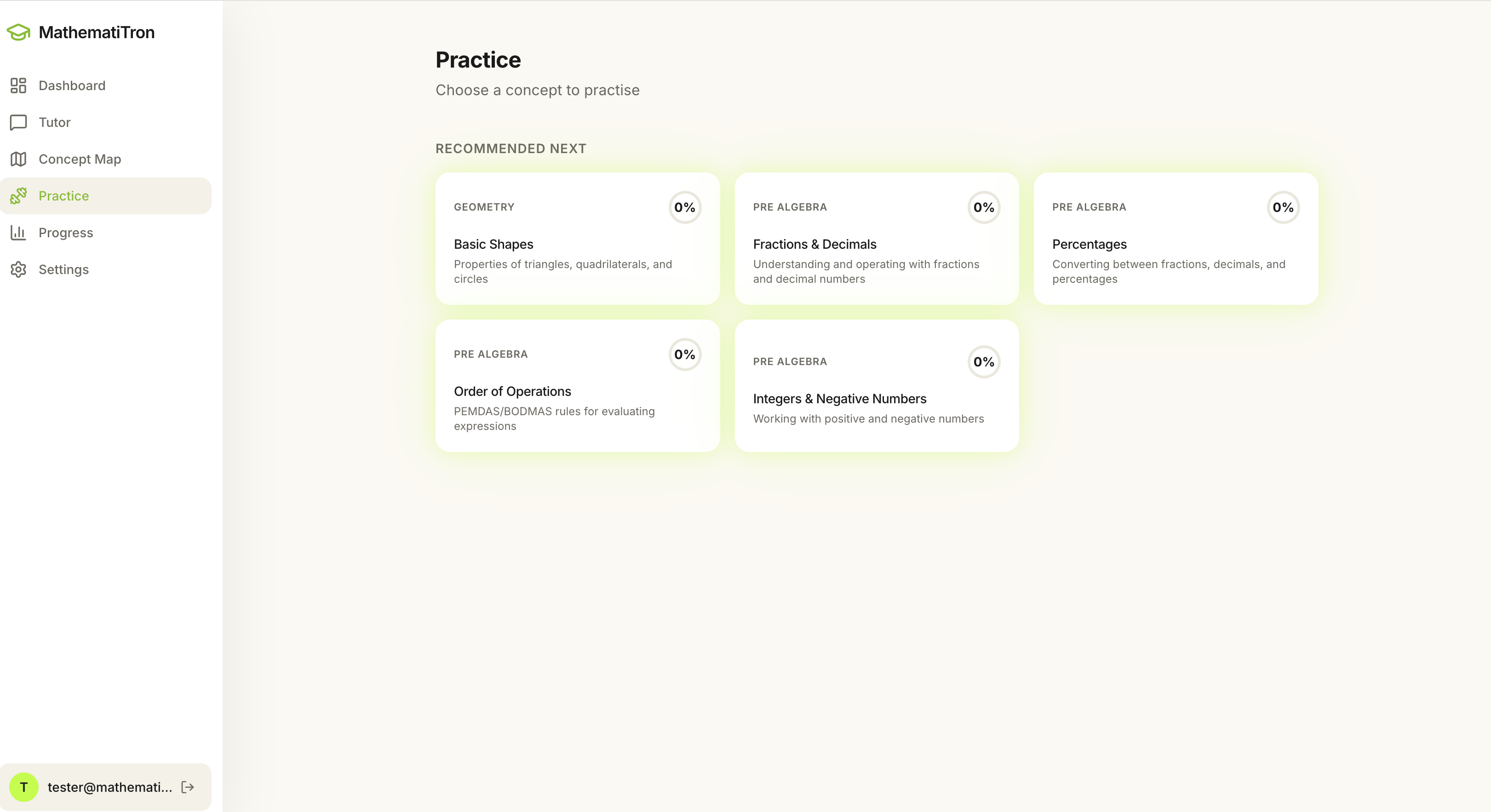Click the green T user avatar

(24, 787)
